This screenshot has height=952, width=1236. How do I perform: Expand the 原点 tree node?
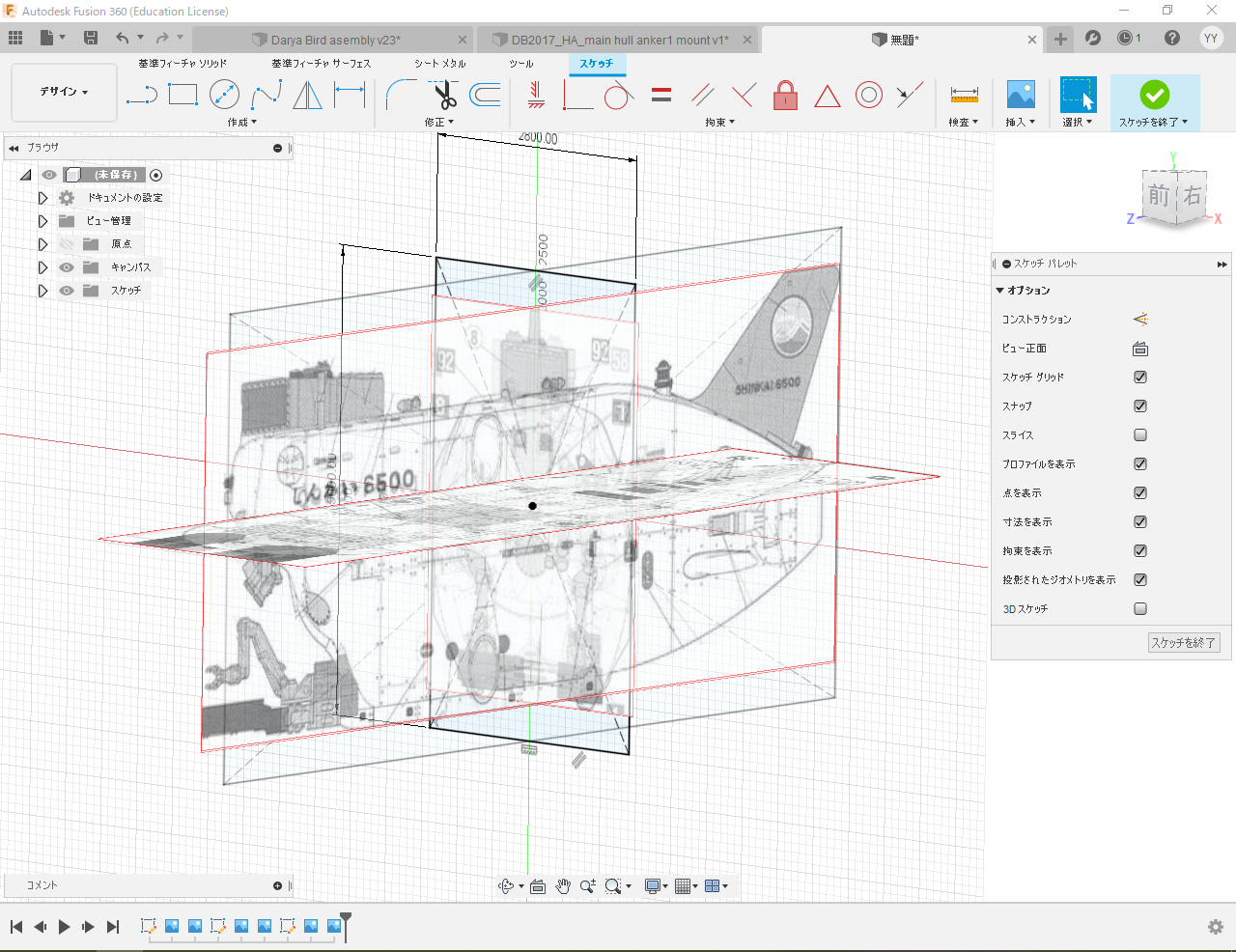click(x=42, y=244)
